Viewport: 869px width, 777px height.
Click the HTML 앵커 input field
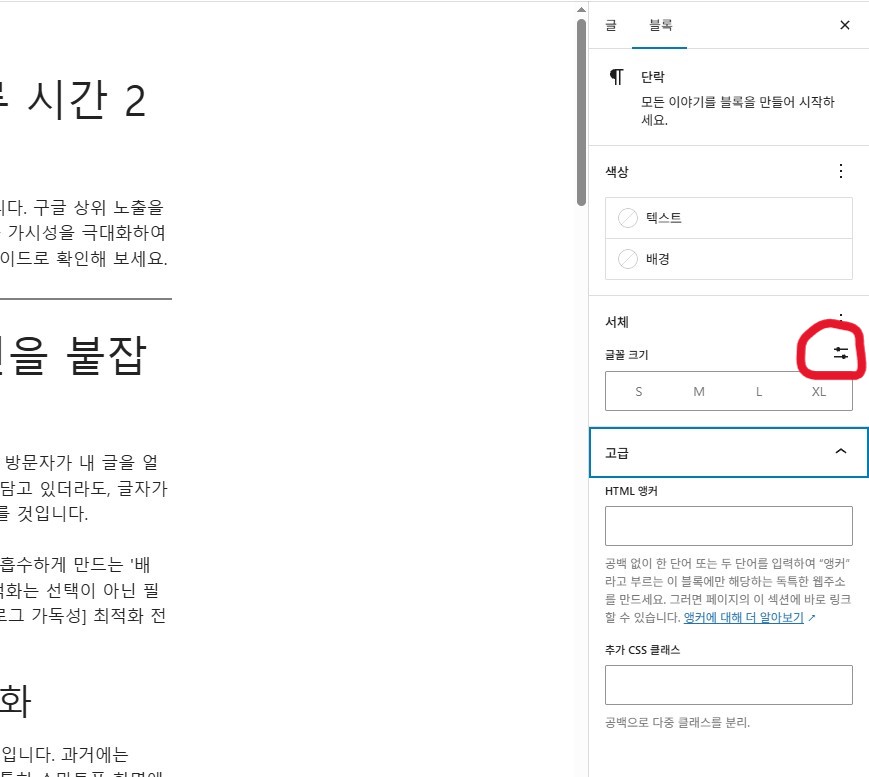(728, 525)
